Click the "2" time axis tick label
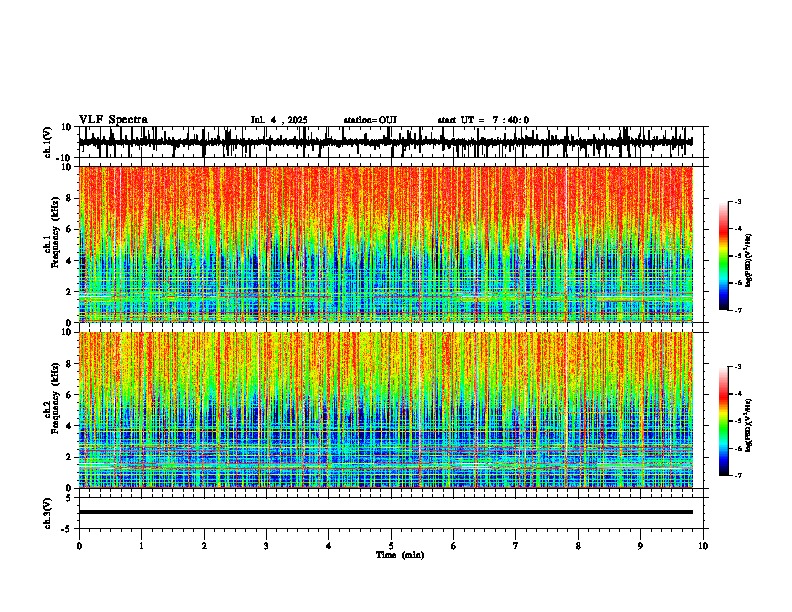The width and height of the screenshot is (792, 612). [204, 546]
